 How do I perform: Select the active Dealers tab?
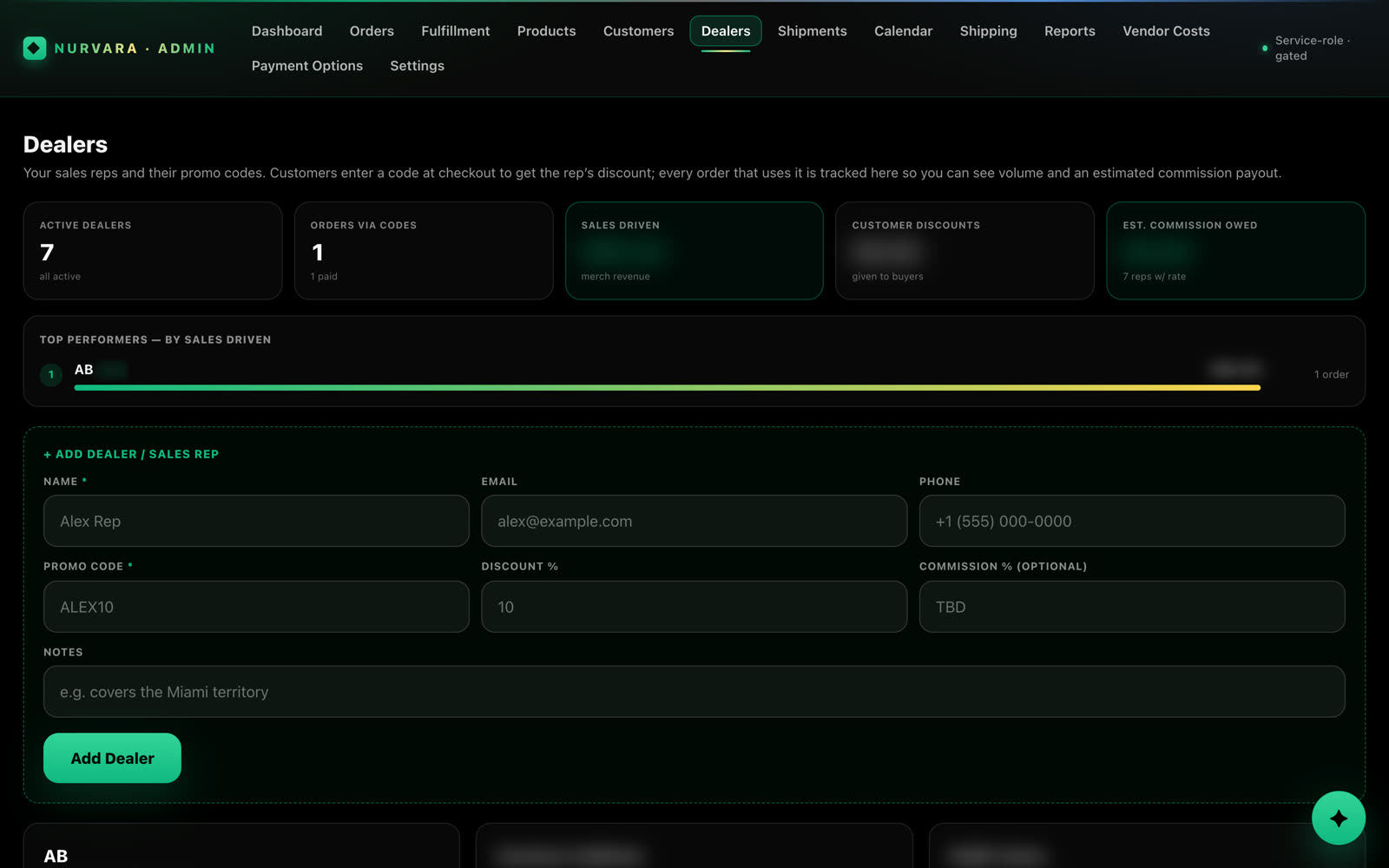coord(726,31)
